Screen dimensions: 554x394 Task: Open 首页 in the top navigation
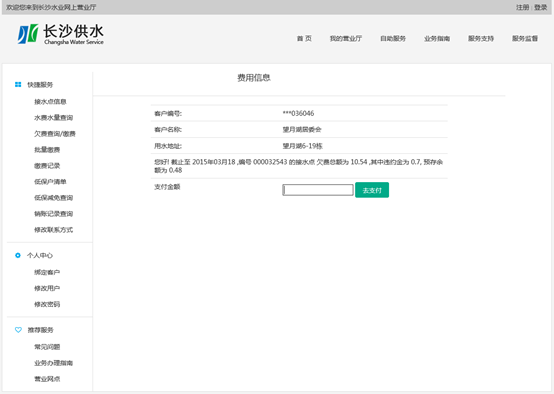(304, 38)
